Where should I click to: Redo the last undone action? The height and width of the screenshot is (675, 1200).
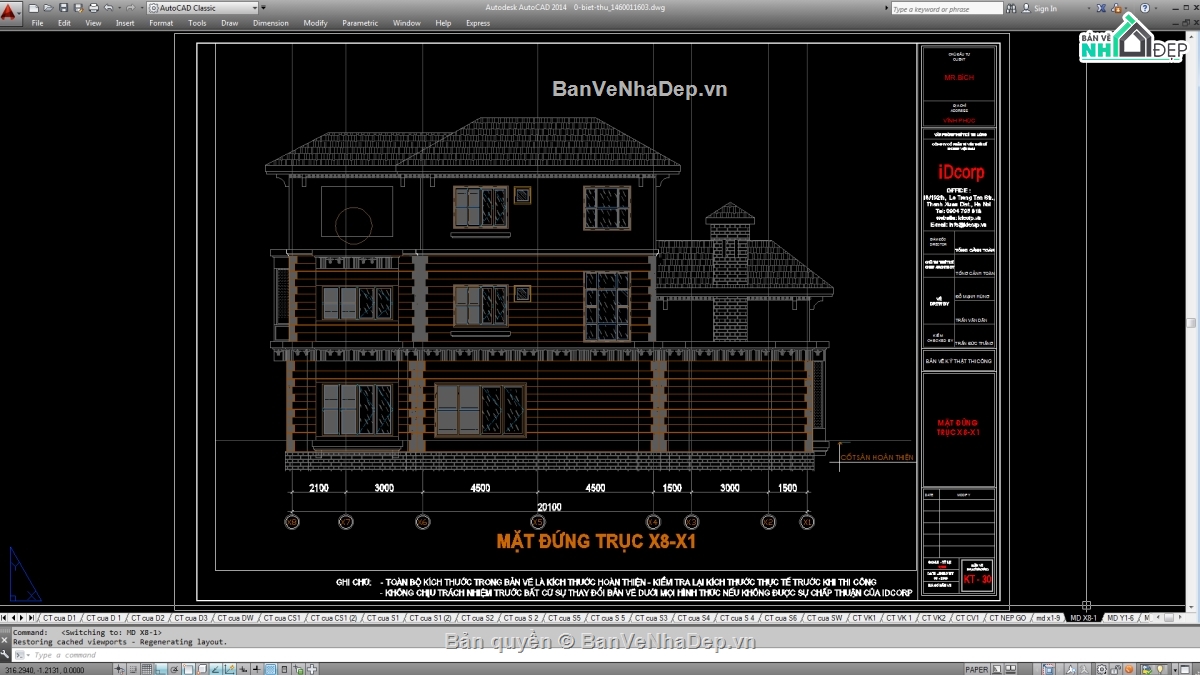coord(130,8)
